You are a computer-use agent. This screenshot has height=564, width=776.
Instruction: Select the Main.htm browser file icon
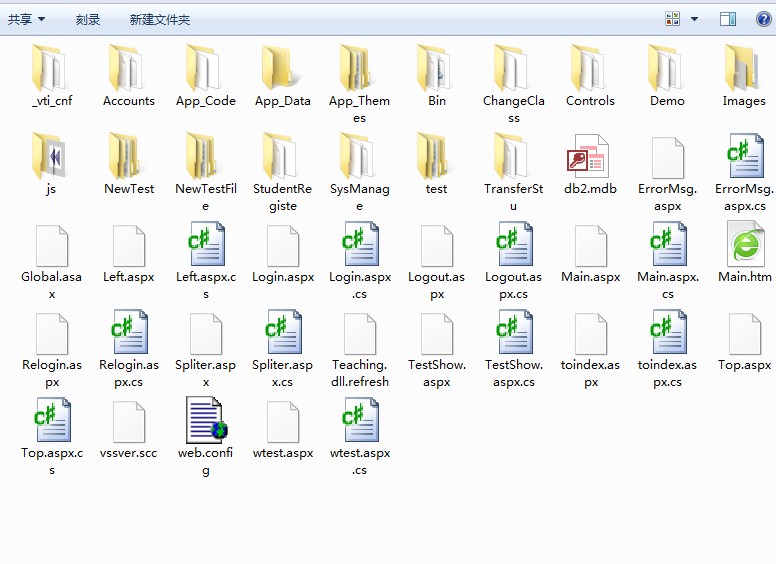point(745,244)
